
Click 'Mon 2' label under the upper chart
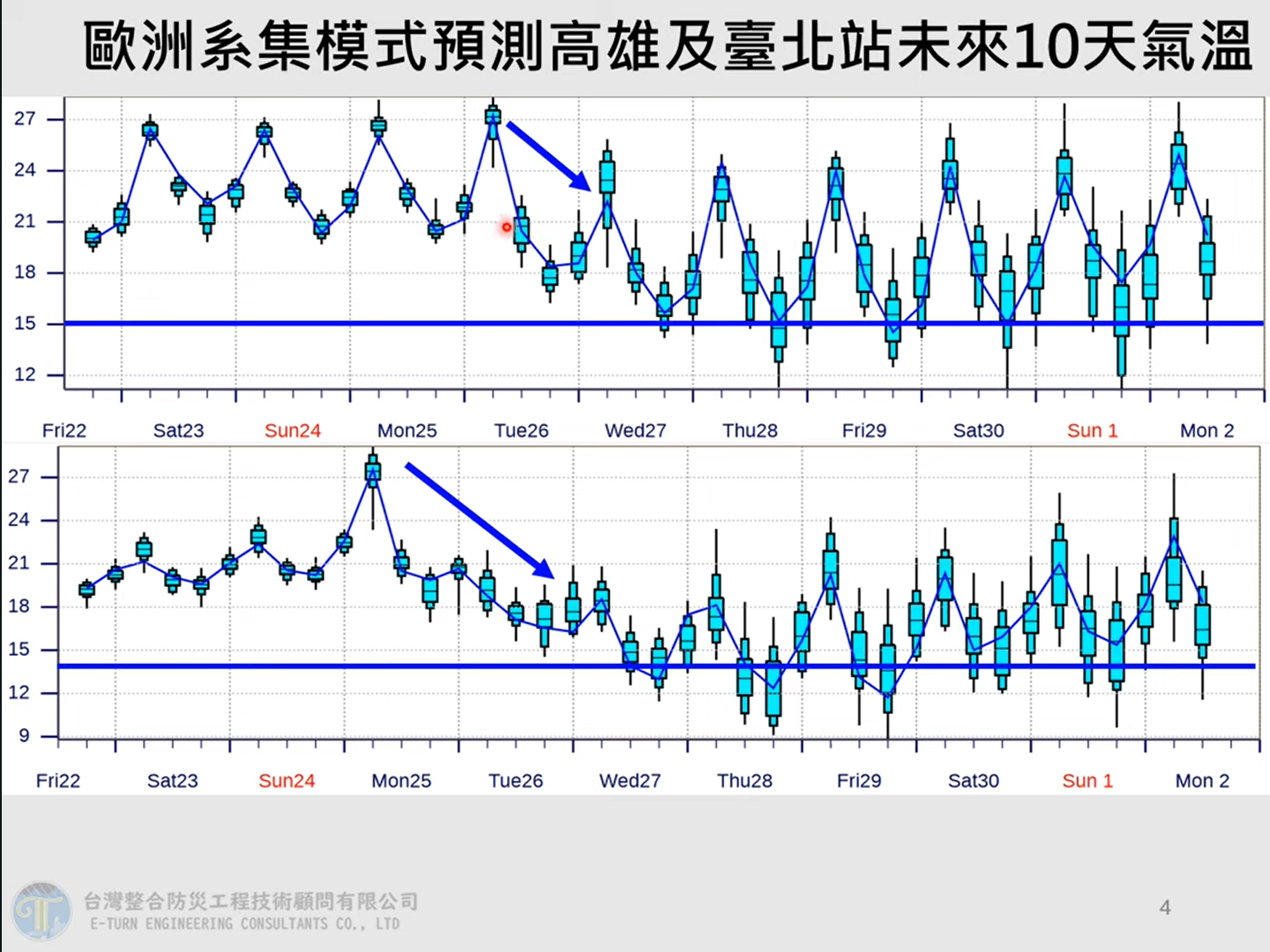tap(1207, 430)
